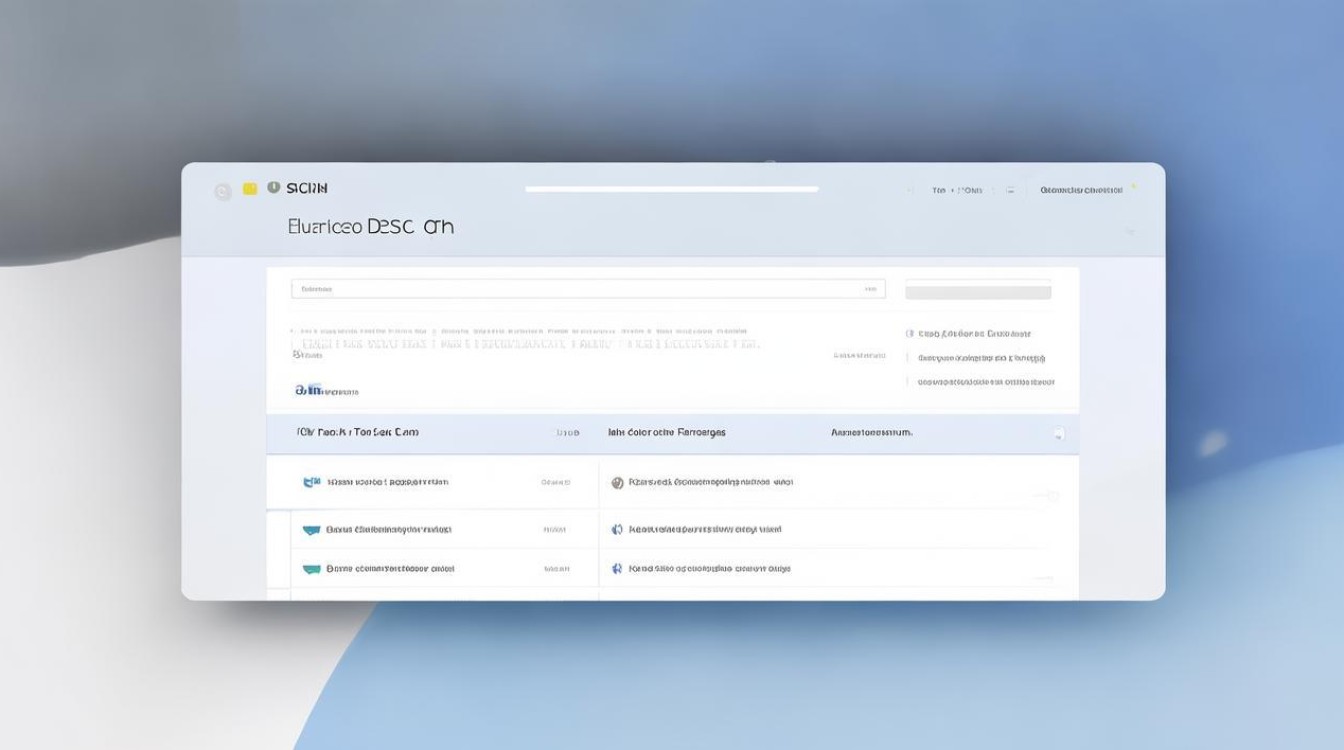Viewport: 1344px width, 750px height.
Task: Click the blue outlined icon in first table row
Action: click(312, 482)
